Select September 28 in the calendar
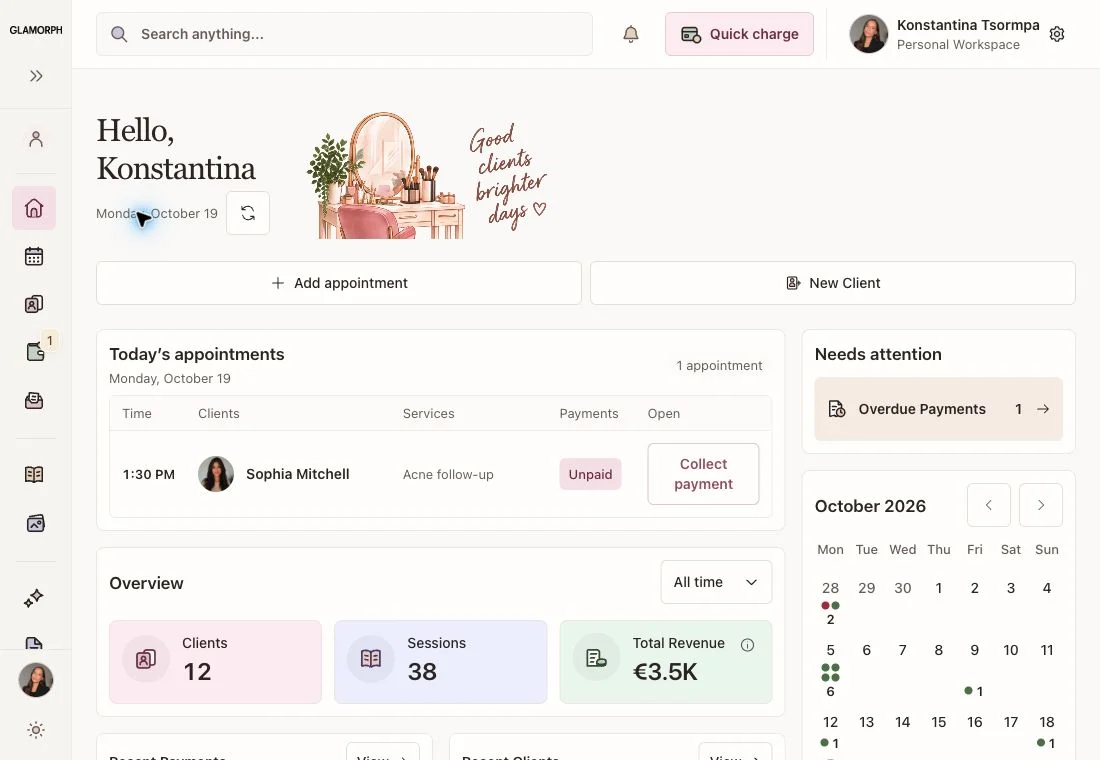Image resolution: width=1100 pixels, height=760 pixels. [831, 588]
